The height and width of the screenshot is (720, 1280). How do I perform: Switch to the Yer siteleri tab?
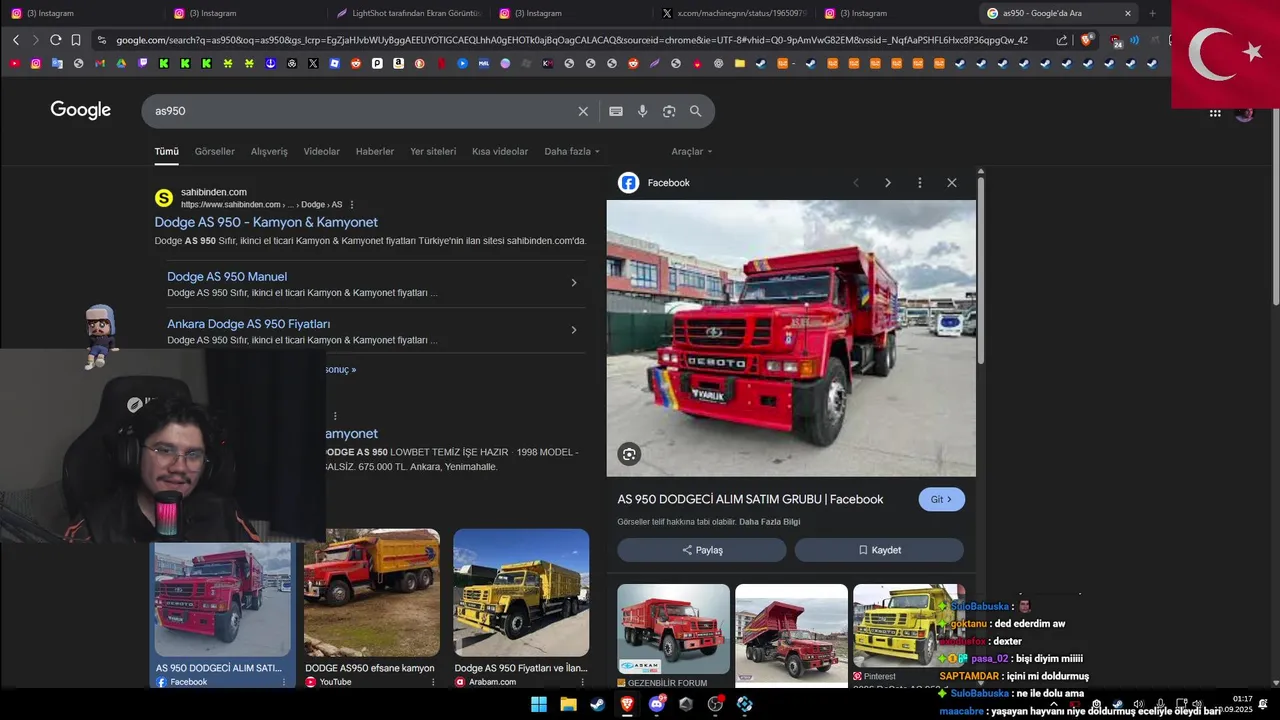[433, 152]
